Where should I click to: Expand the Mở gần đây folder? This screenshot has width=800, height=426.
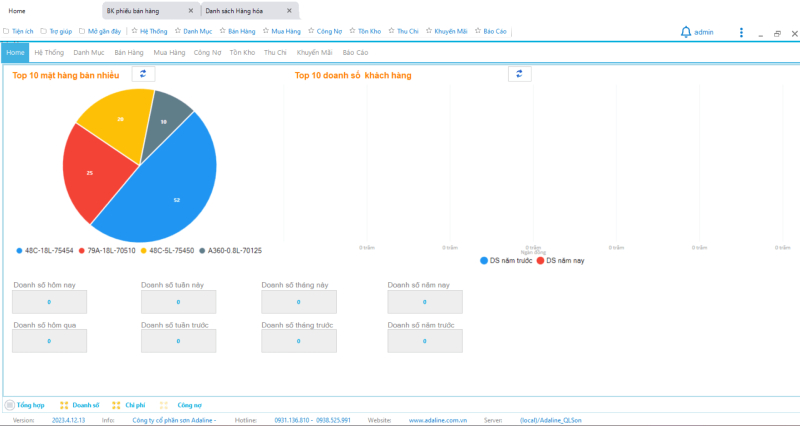[100, 32]
